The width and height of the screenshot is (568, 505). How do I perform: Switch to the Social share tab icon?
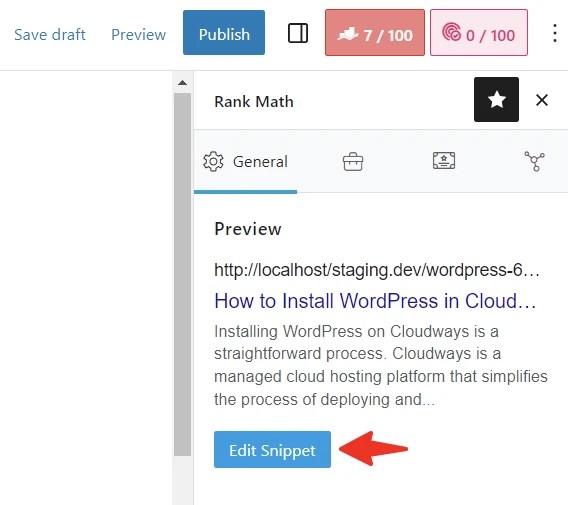pyautogui.click(x=535, y=162)
